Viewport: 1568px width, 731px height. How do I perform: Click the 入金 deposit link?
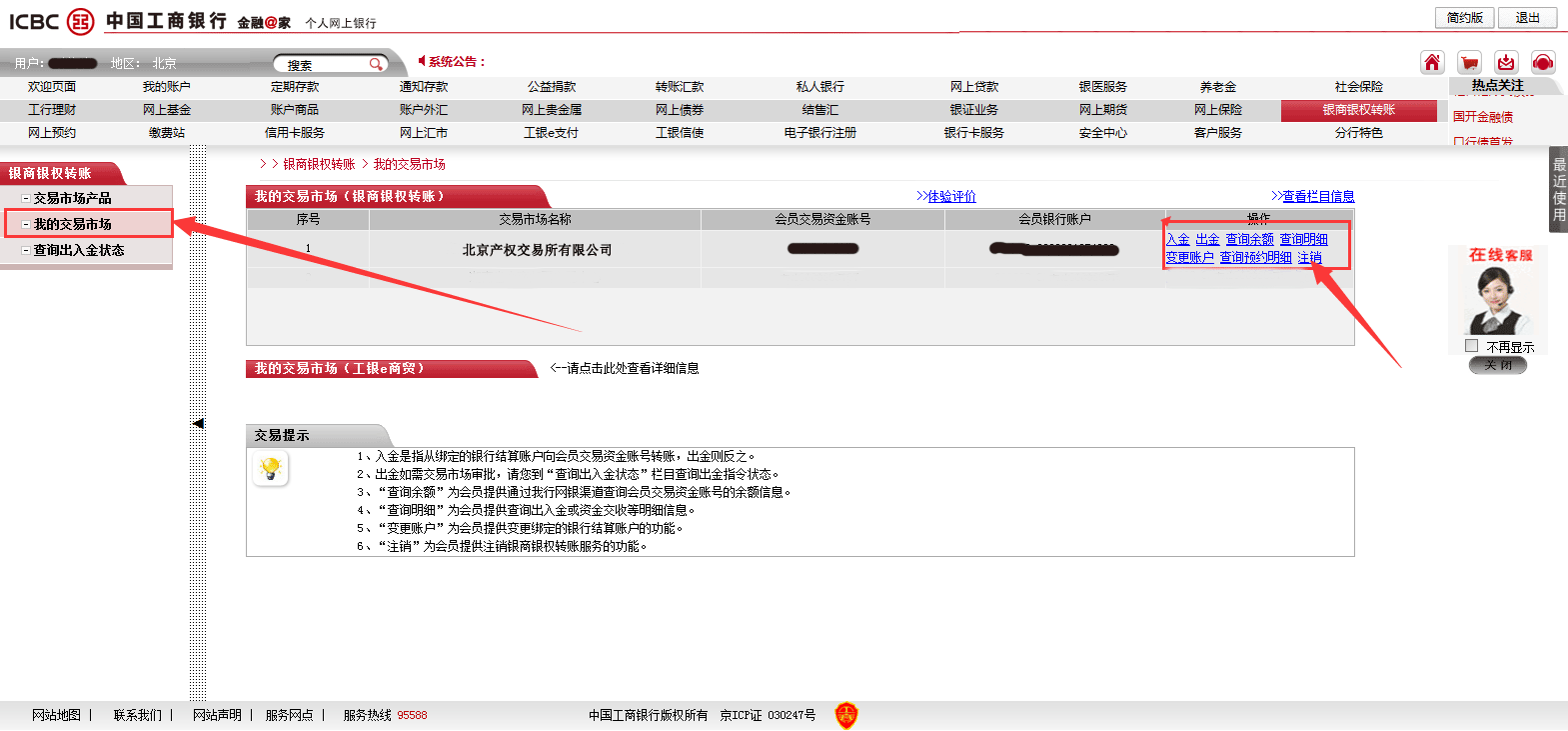(x=1178, y=240)
